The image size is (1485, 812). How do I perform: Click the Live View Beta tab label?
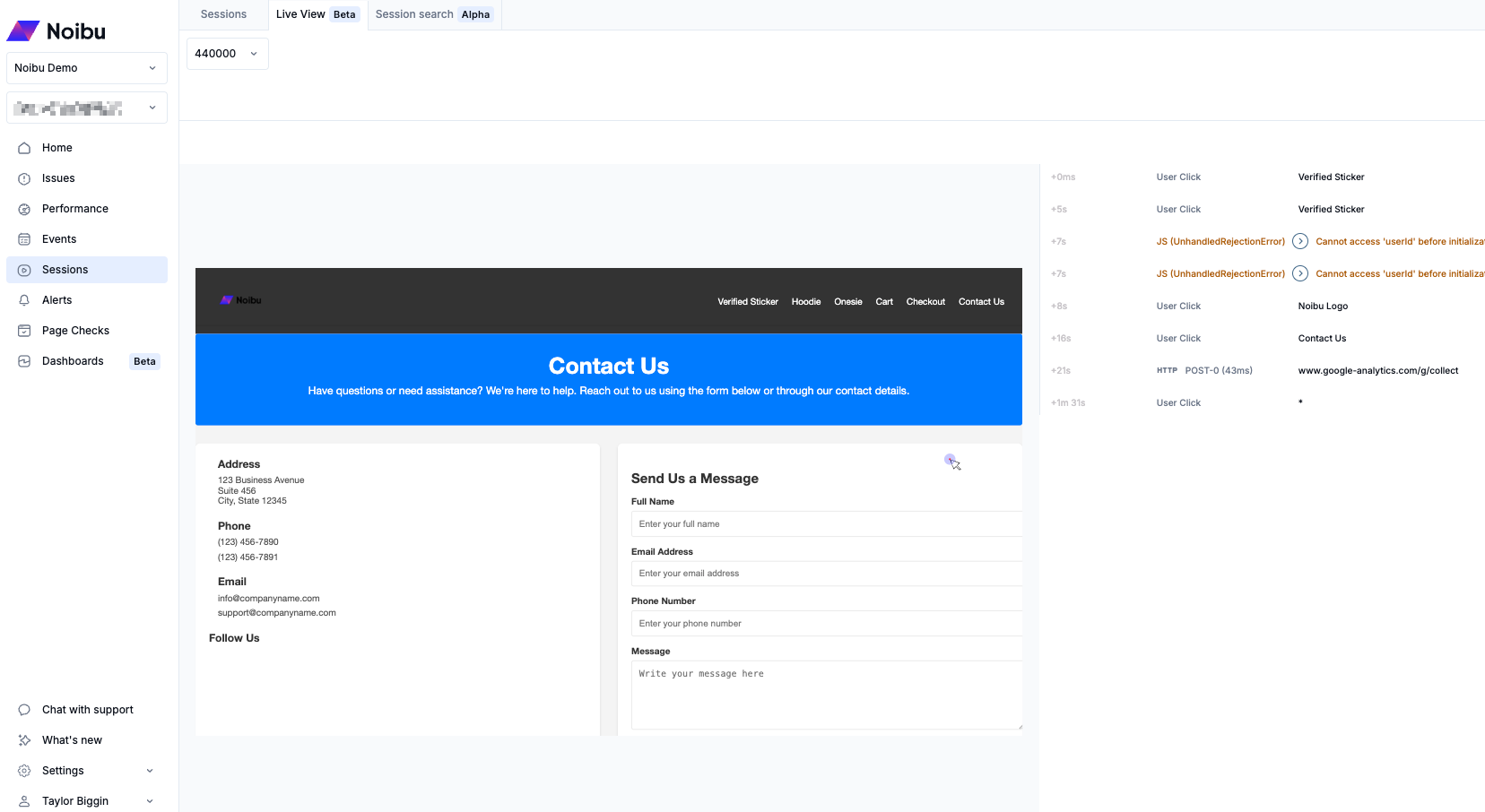click(x=300, y=14)
